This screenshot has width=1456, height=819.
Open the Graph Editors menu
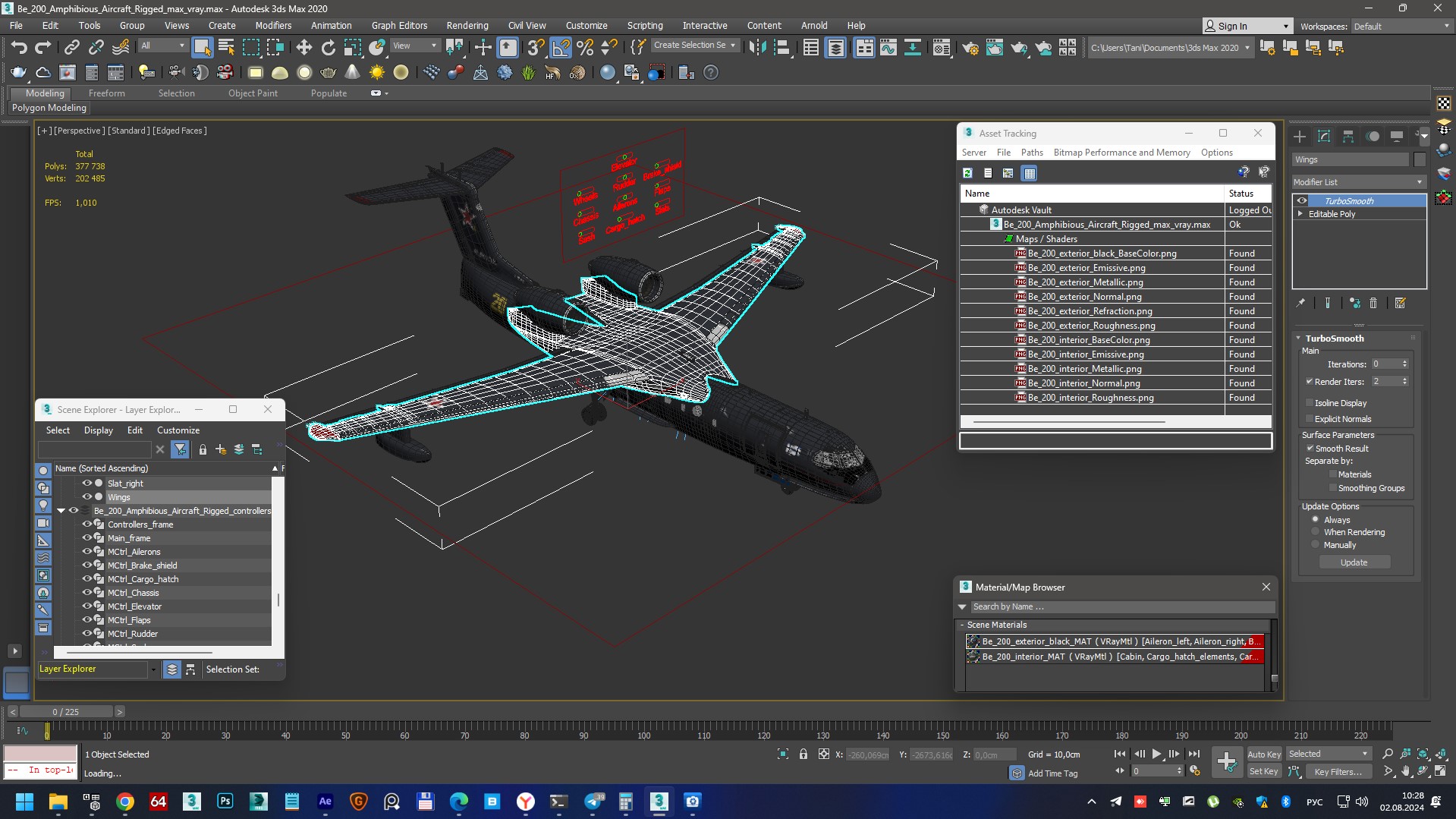coord(399,26)
